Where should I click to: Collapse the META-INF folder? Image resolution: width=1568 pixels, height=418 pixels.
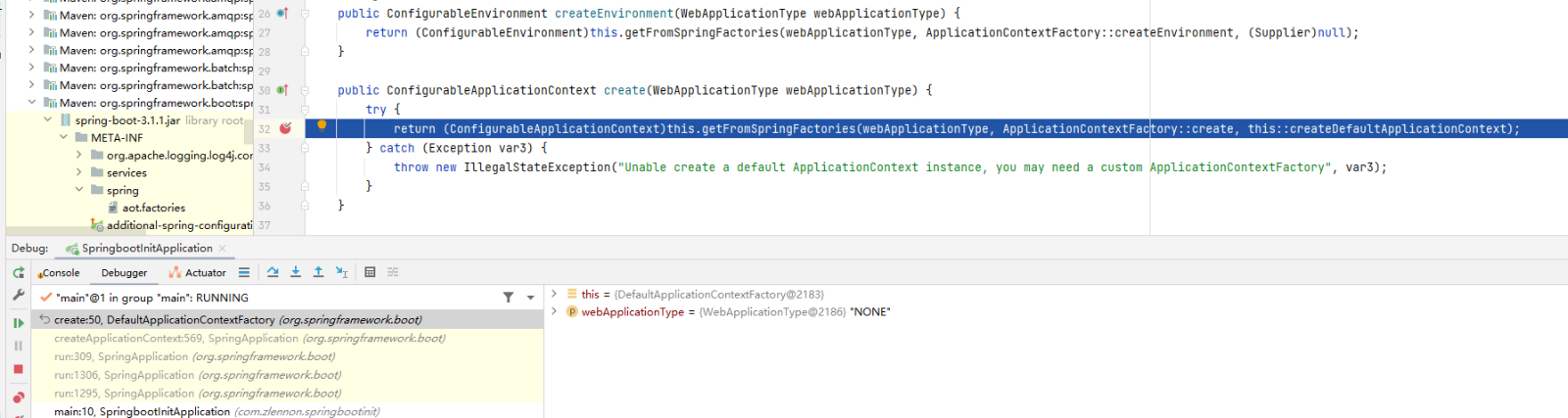[64, 138]
